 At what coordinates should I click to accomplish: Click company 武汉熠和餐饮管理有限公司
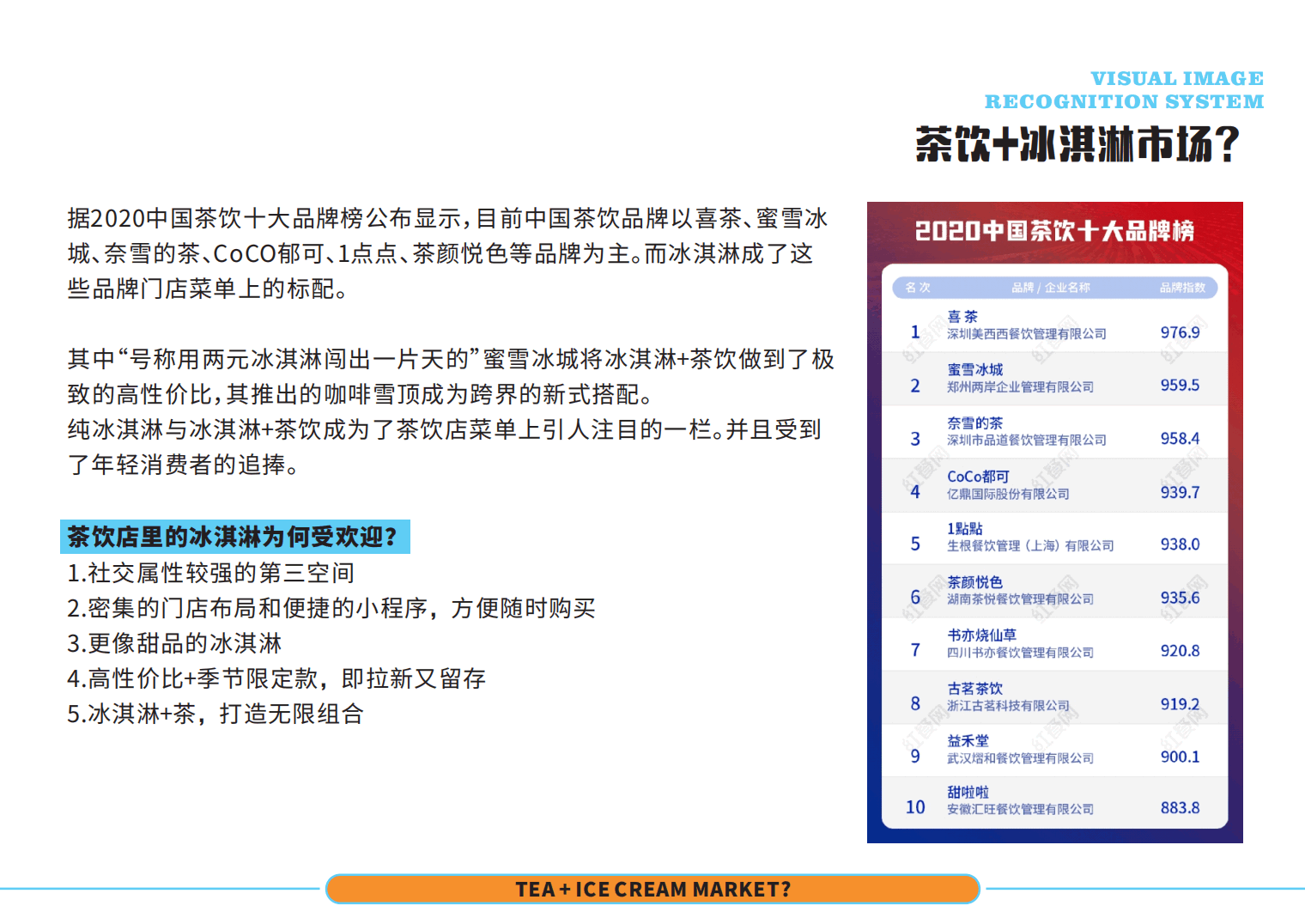pyautogui.click(x=1021, y=758)
